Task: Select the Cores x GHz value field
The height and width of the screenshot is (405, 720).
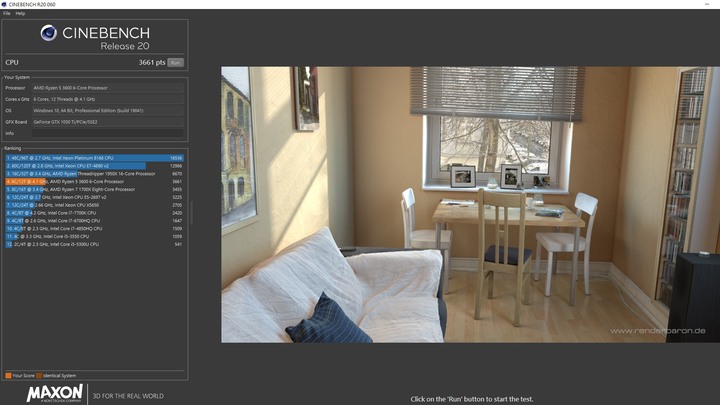Action: [x=108, y=99]
